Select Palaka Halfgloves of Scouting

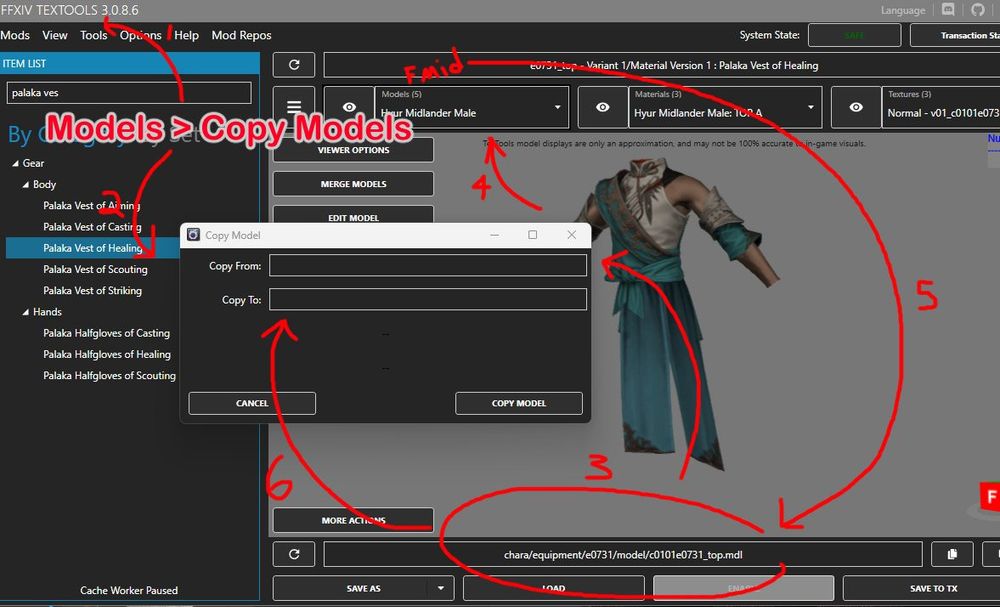110,376
